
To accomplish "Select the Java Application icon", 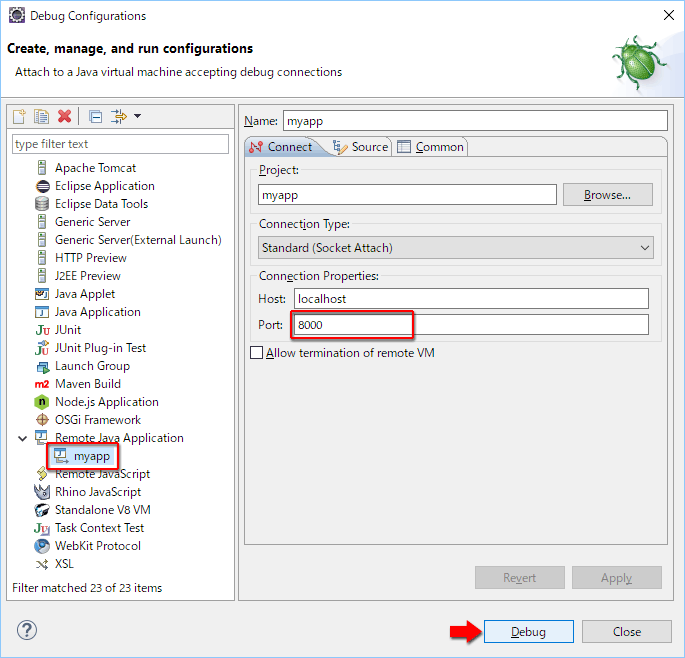I will 42,312.
